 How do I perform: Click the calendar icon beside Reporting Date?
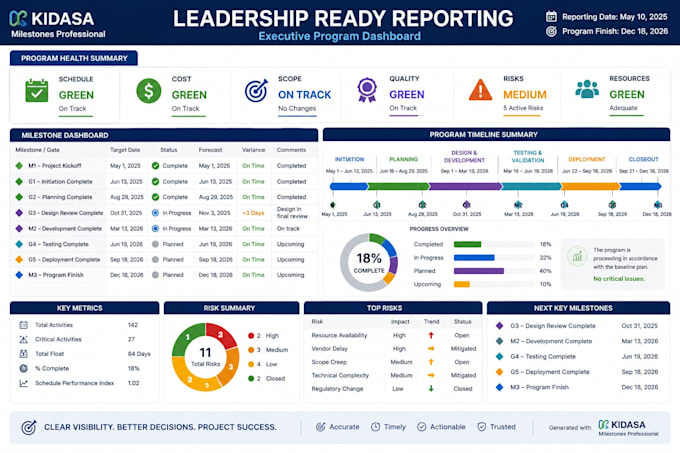click(x=551, y=16)
